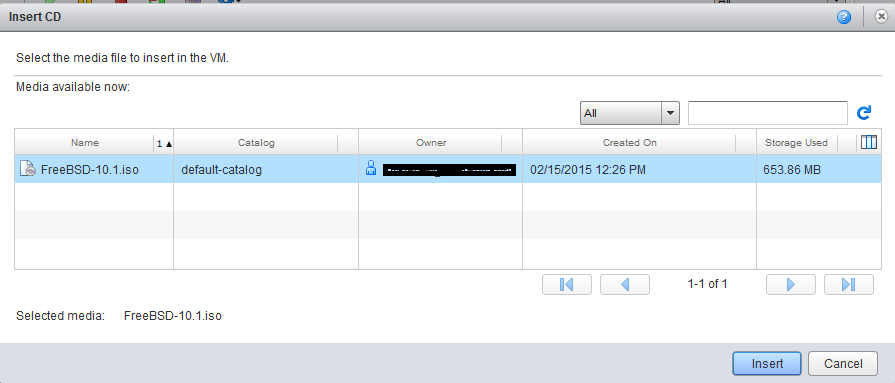
Task: Refresh the media list
Action: tap(864, 113)
